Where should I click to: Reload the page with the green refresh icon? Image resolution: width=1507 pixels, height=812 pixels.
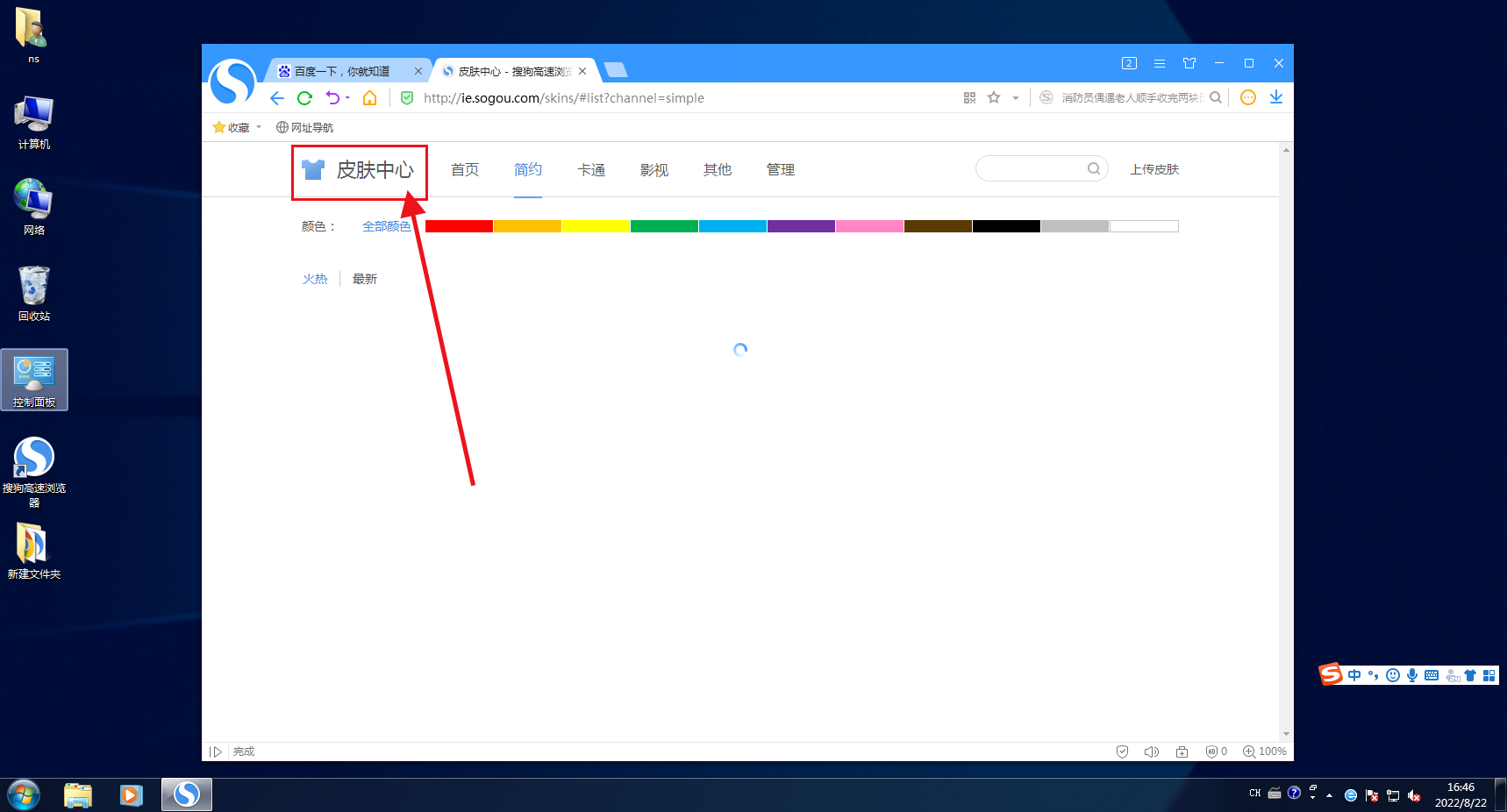pyautogui.click(x=304, y=98)
